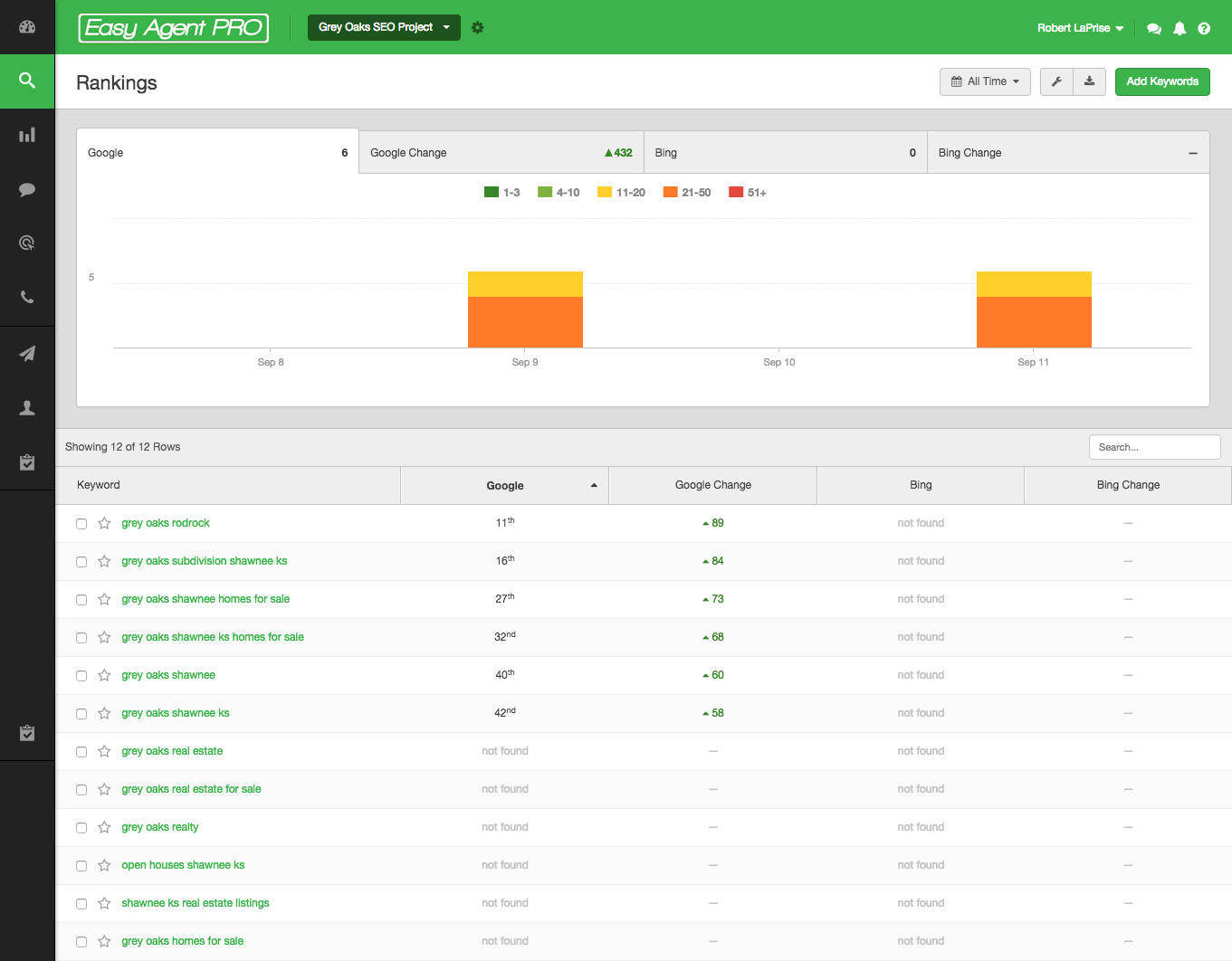
Task: Open the dashboard gauge icon in sidebar
Action: (27, 26)
